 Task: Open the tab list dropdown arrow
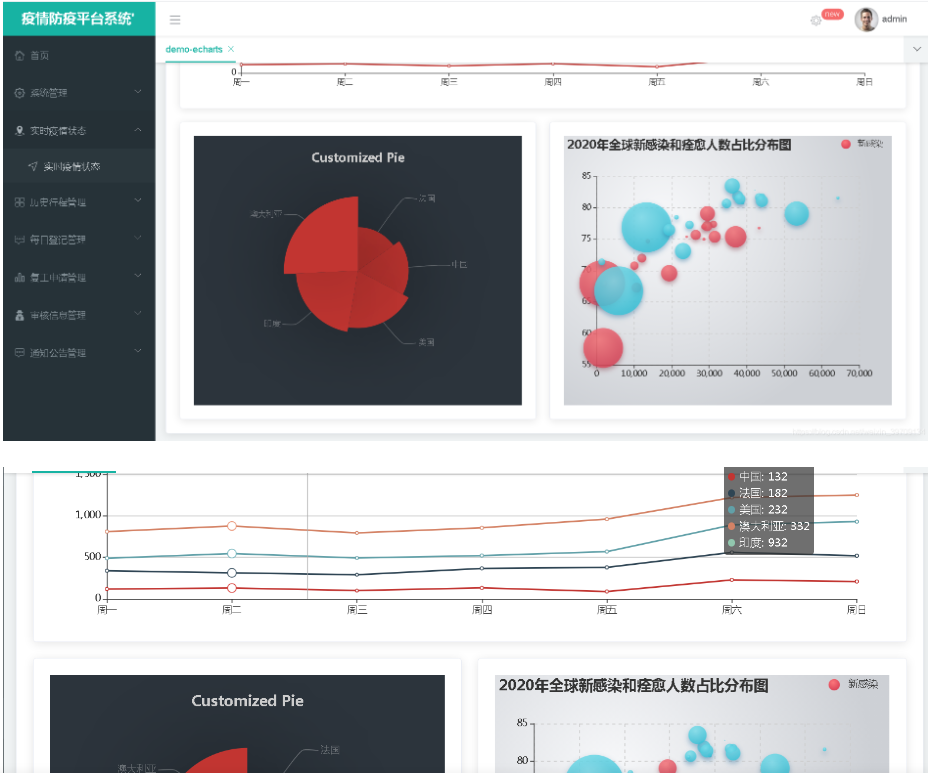point(916,49)
